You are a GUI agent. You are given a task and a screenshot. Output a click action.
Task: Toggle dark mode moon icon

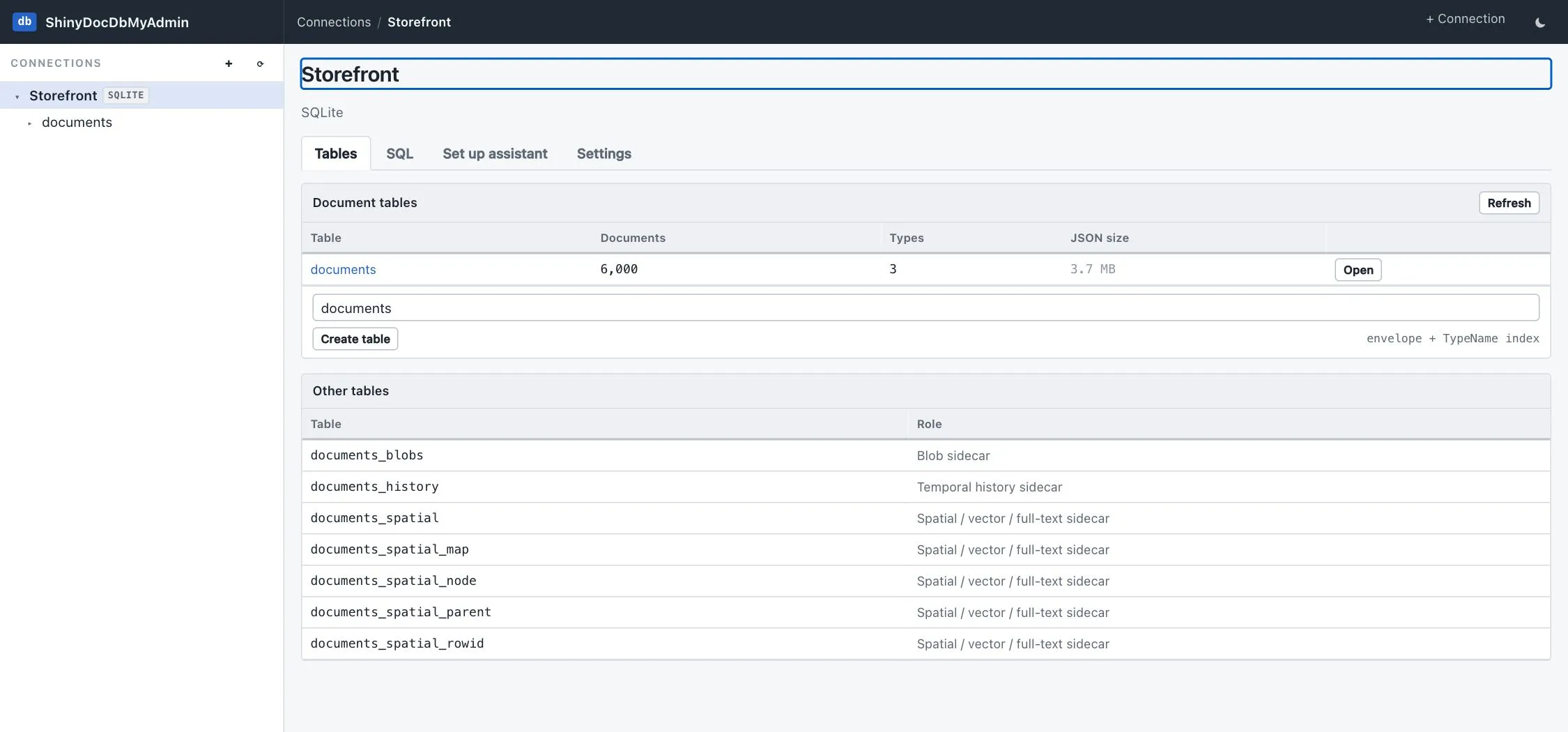point(1540,22)
